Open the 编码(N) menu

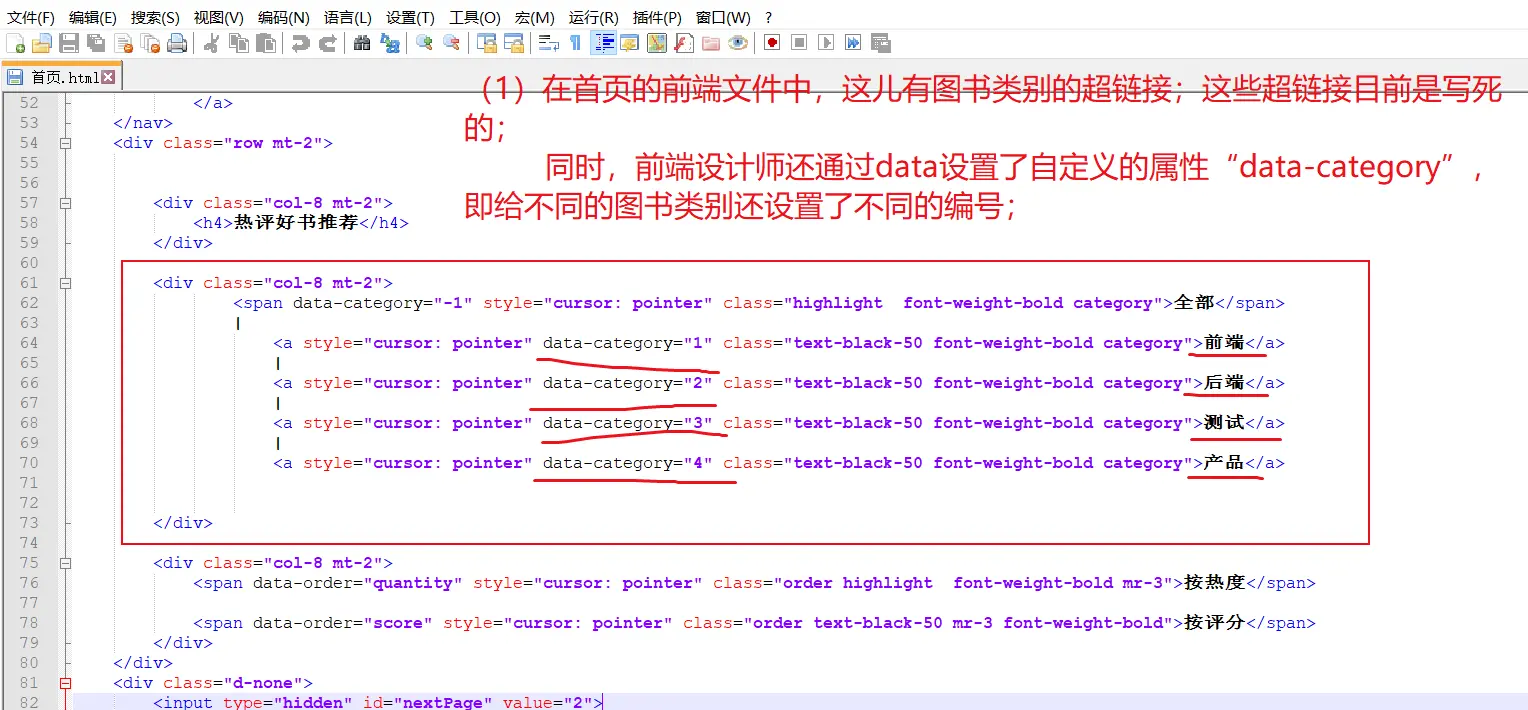point(284,17)
